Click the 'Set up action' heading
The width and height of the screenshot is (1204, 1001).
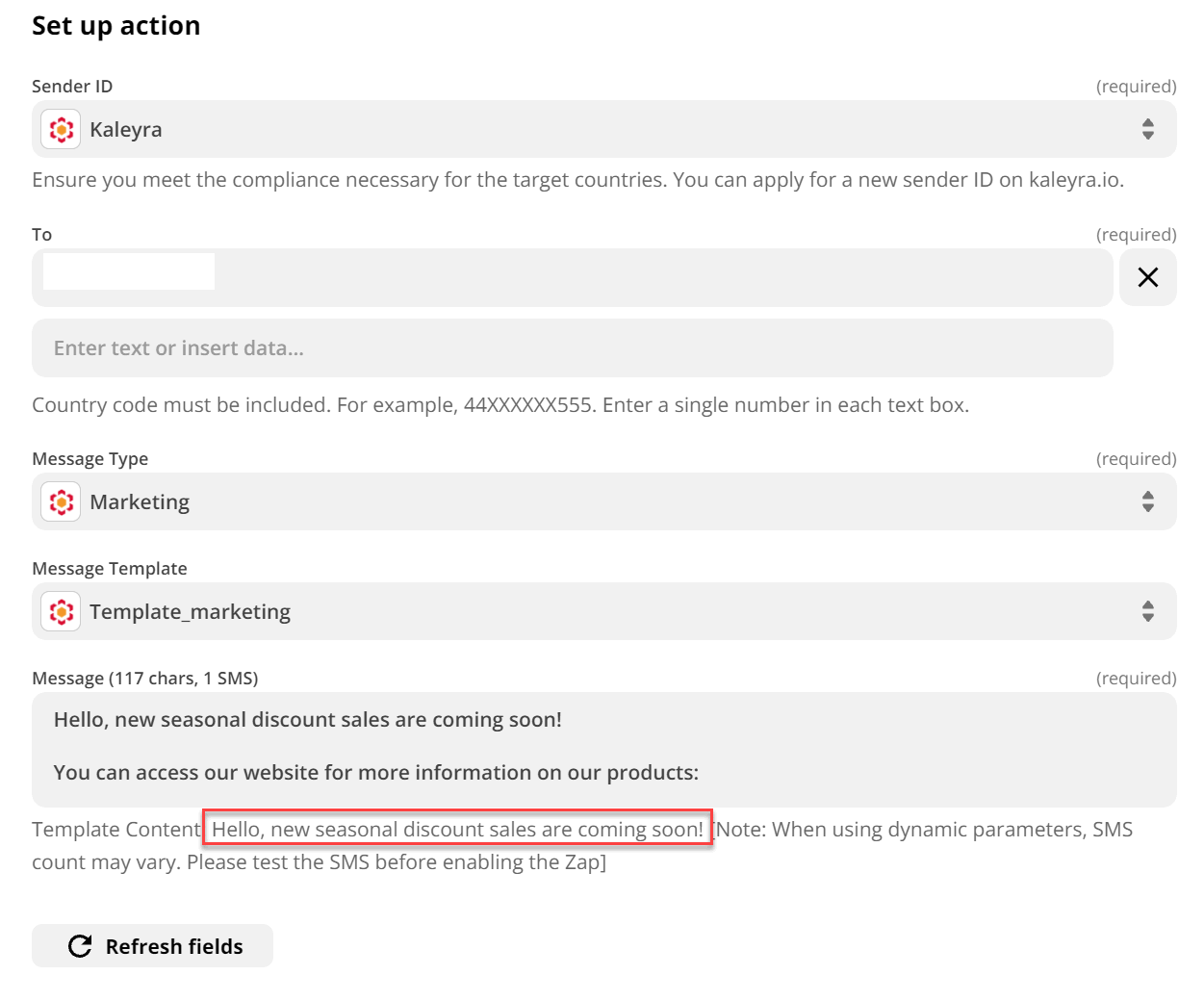click(x=116, y=26)
